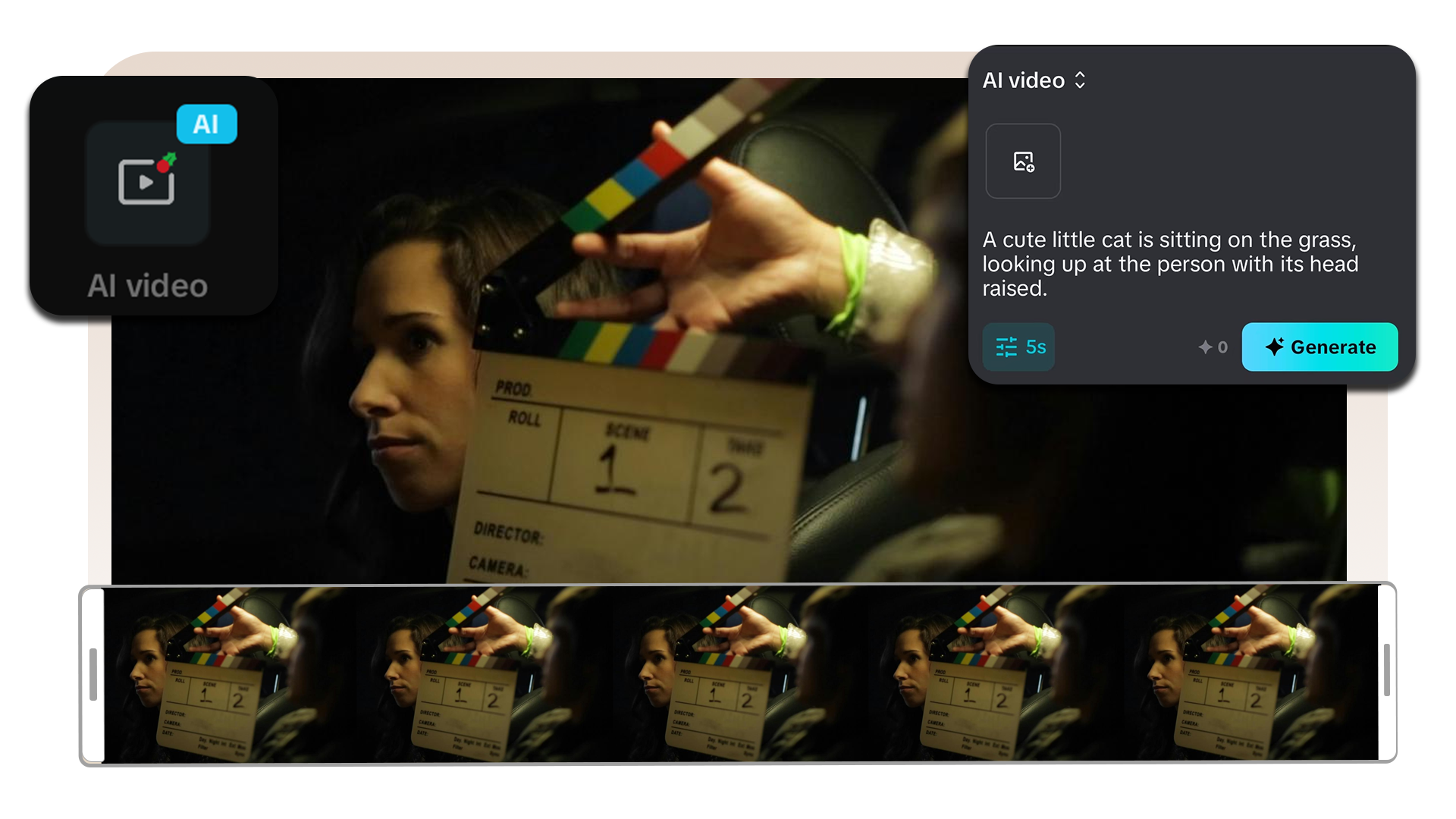Click the AI video label under tool icon
The image size is (1456, 819).
(147, 286)
